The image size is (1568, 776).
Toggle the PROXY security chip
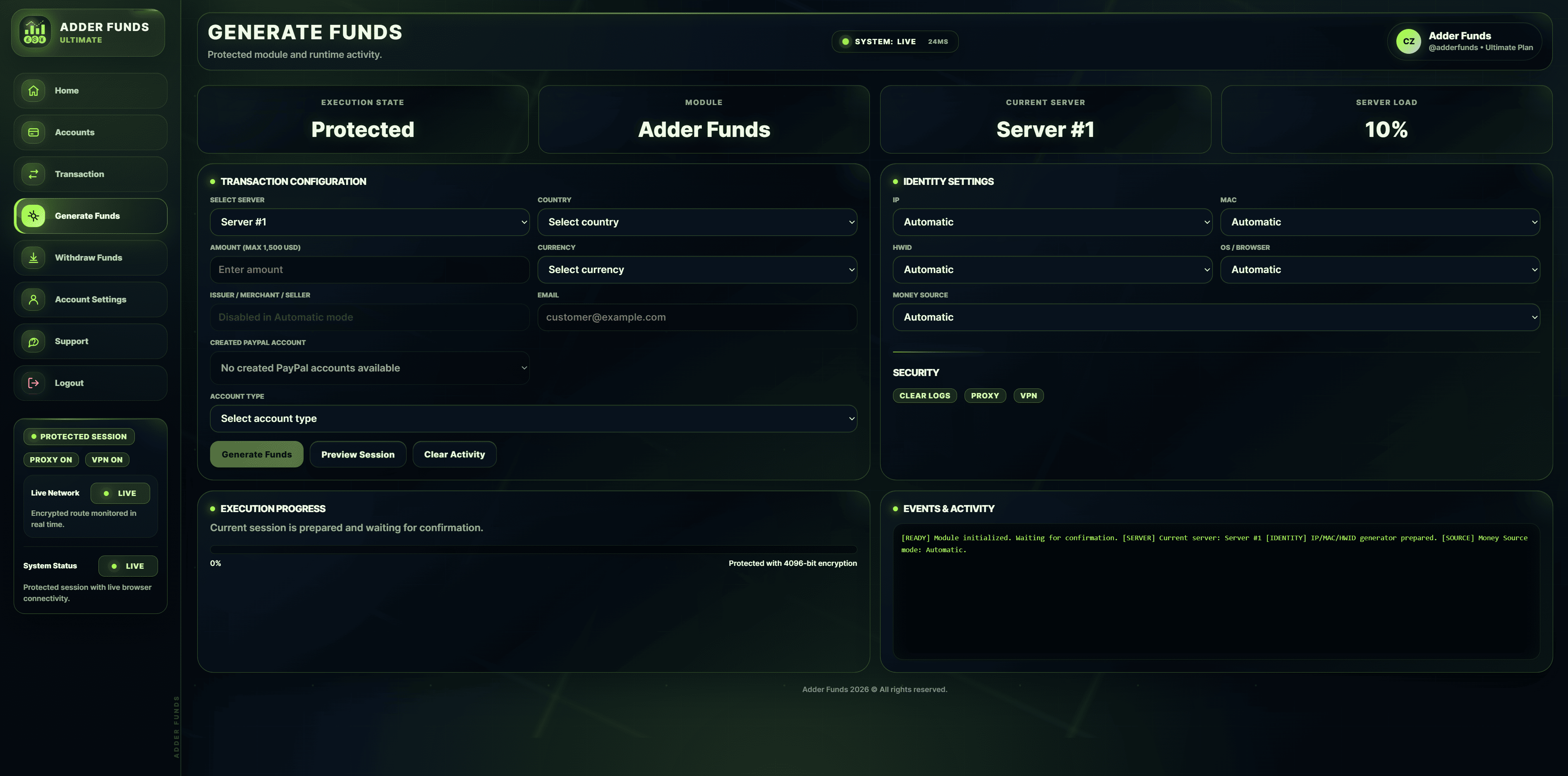click(985, 395)
